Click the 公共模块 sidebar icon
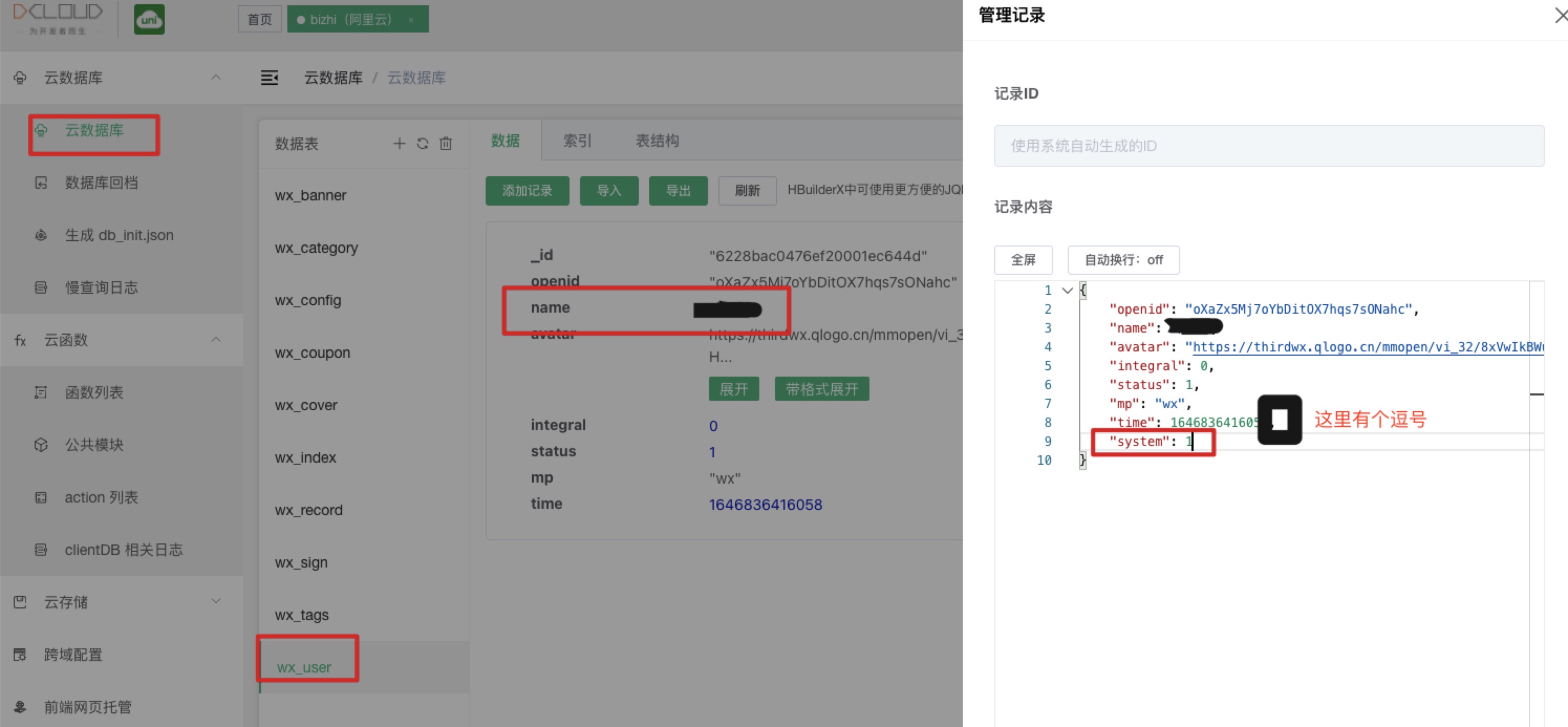 (x=41, y=444)
